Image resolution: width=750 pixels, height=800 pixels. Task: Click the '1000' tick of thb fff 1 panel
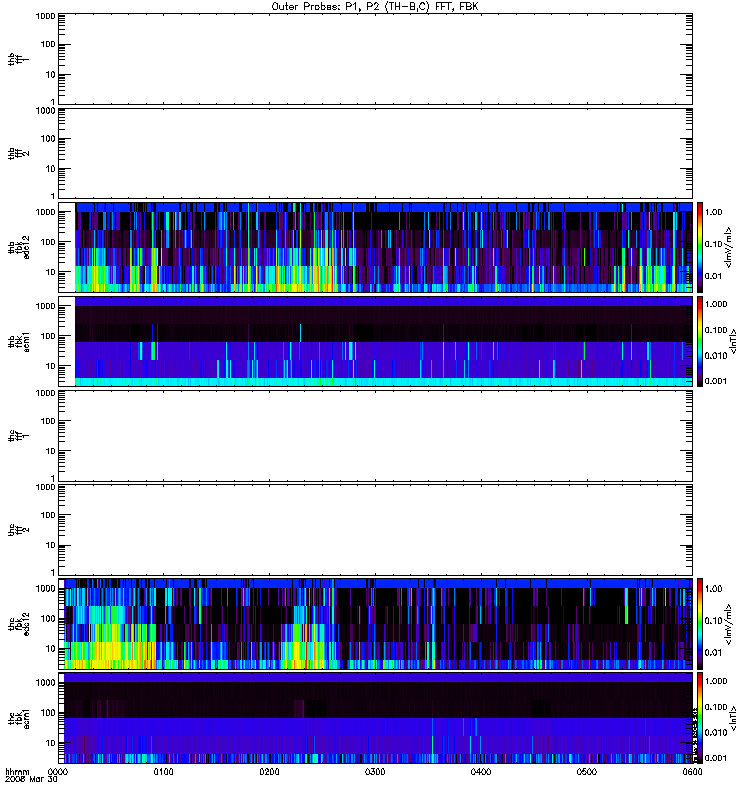[x=45, y=16]
